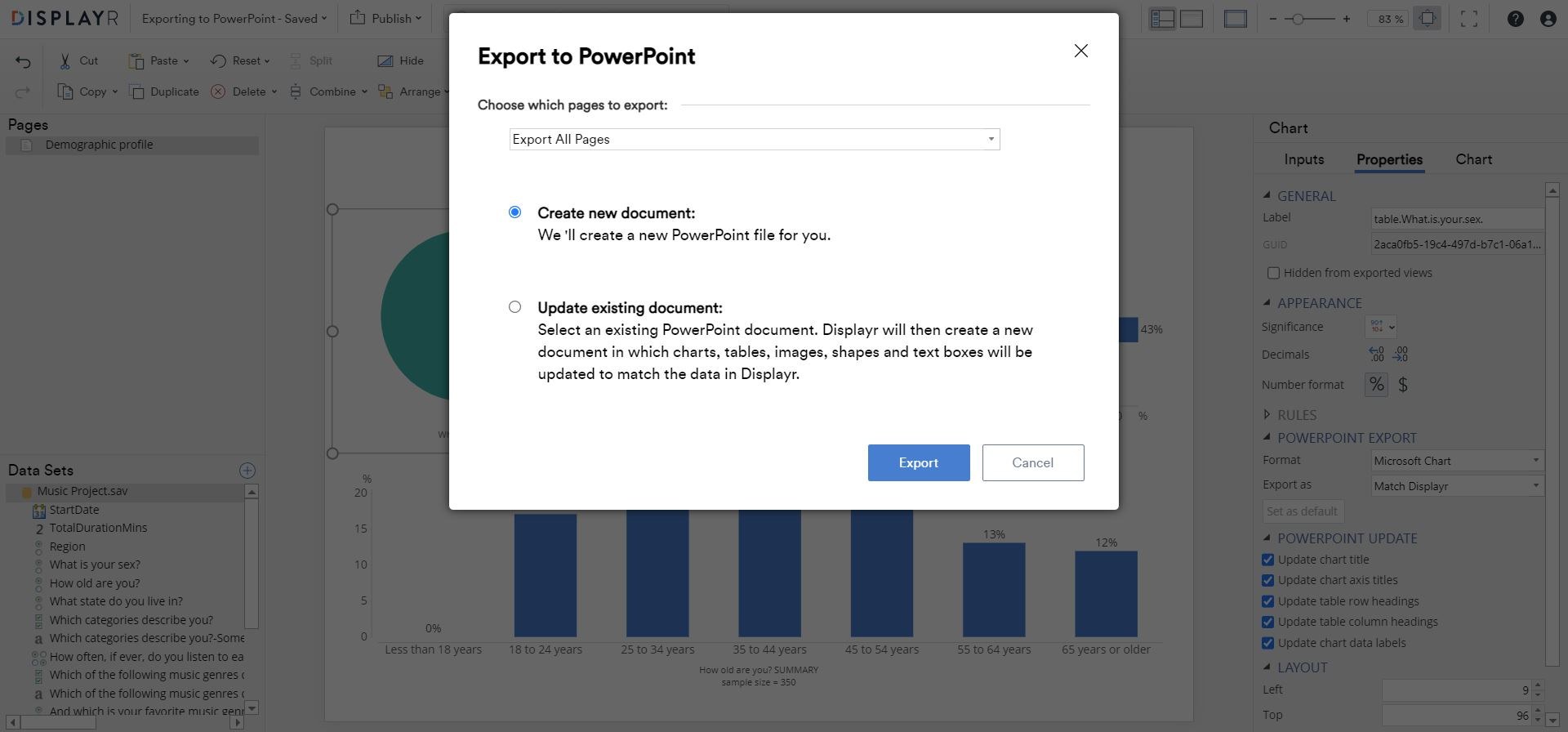Adjust the zoom slider handle
The image size is (1568, 732).
point(1298,19)
